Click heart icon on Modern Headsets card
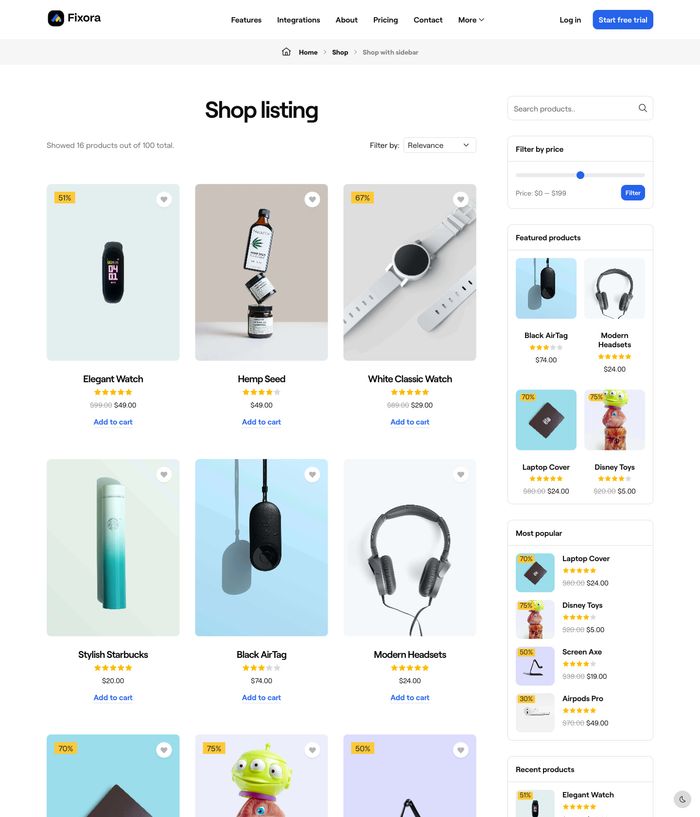This screenshot has height=817, width=700. tap(460, 475)
